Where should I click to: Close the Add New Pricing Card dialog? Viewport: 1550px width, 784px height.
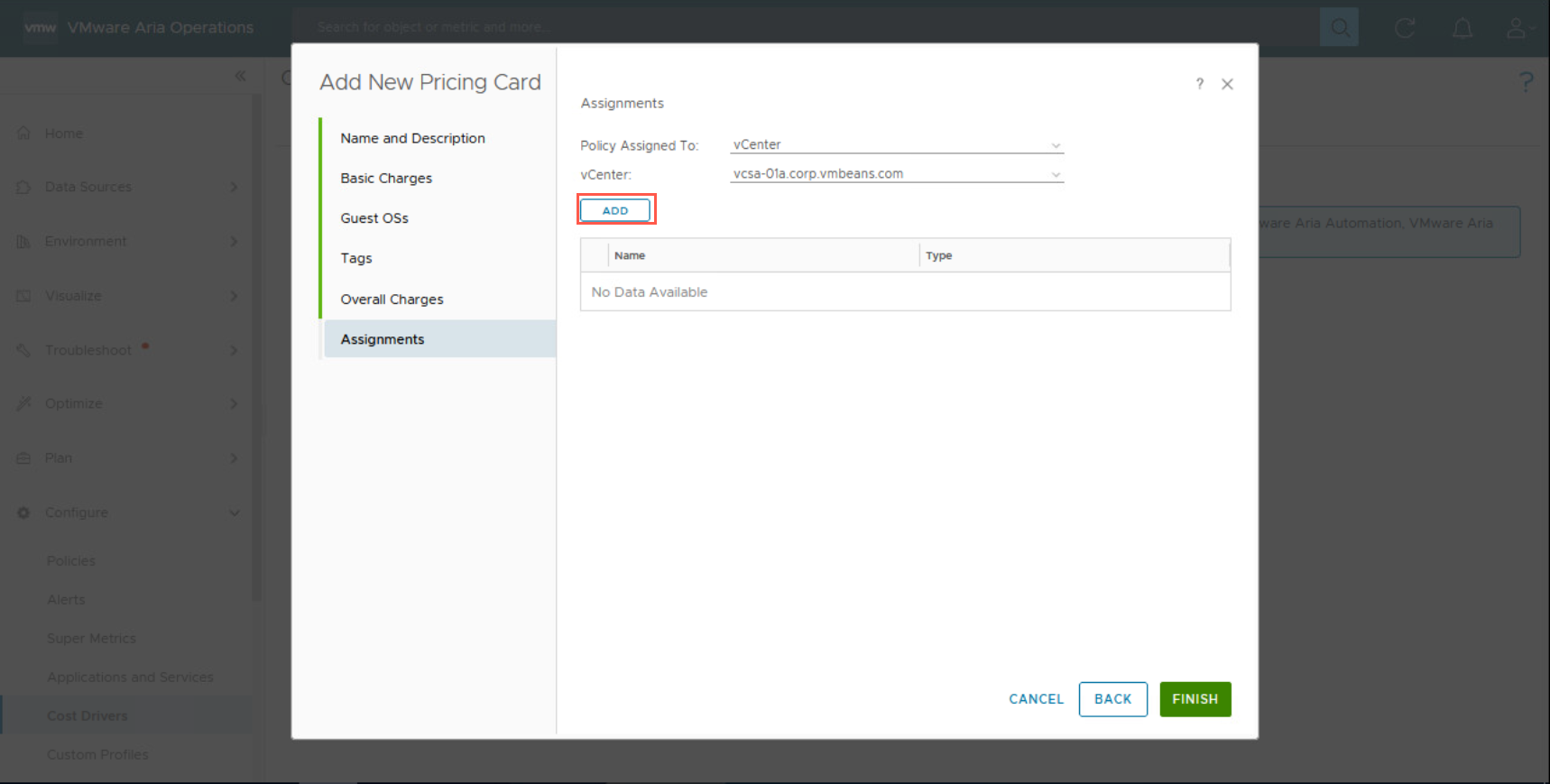click(1227, 84)
